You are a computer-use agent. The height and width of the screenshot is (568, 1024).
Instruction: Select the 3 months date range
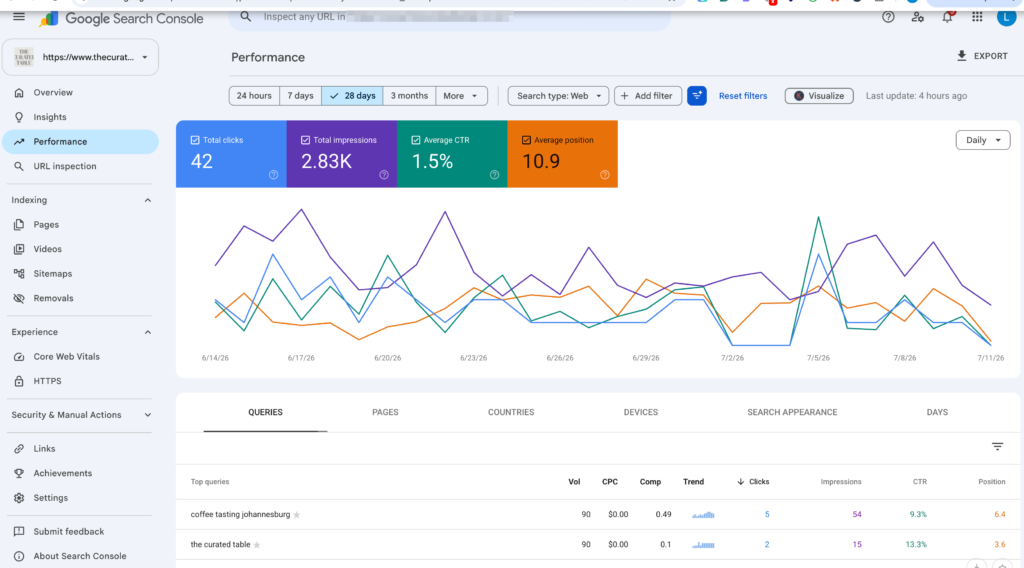409,96
